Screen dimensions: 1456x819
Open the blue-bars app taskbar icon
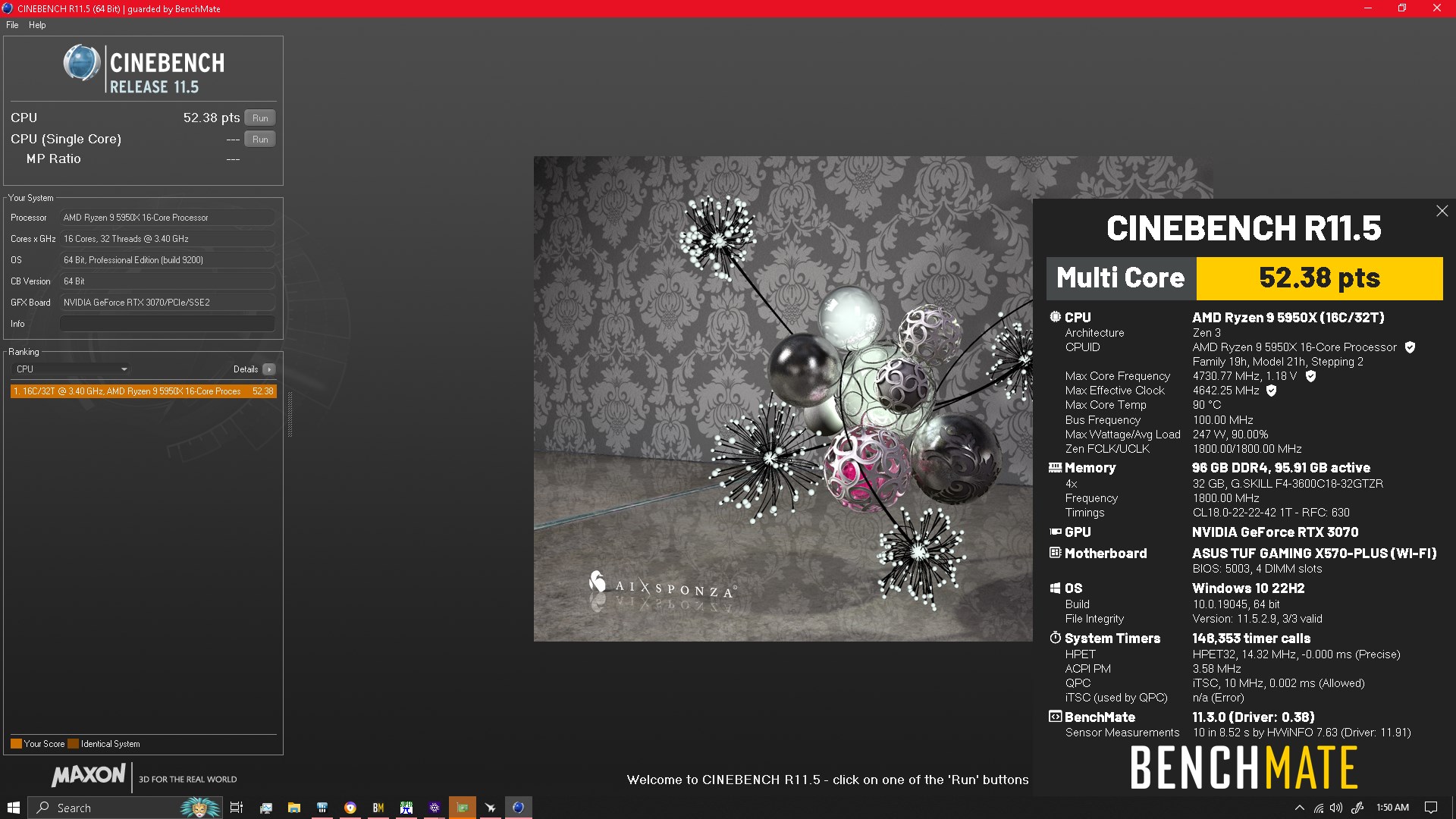(322, 808)
